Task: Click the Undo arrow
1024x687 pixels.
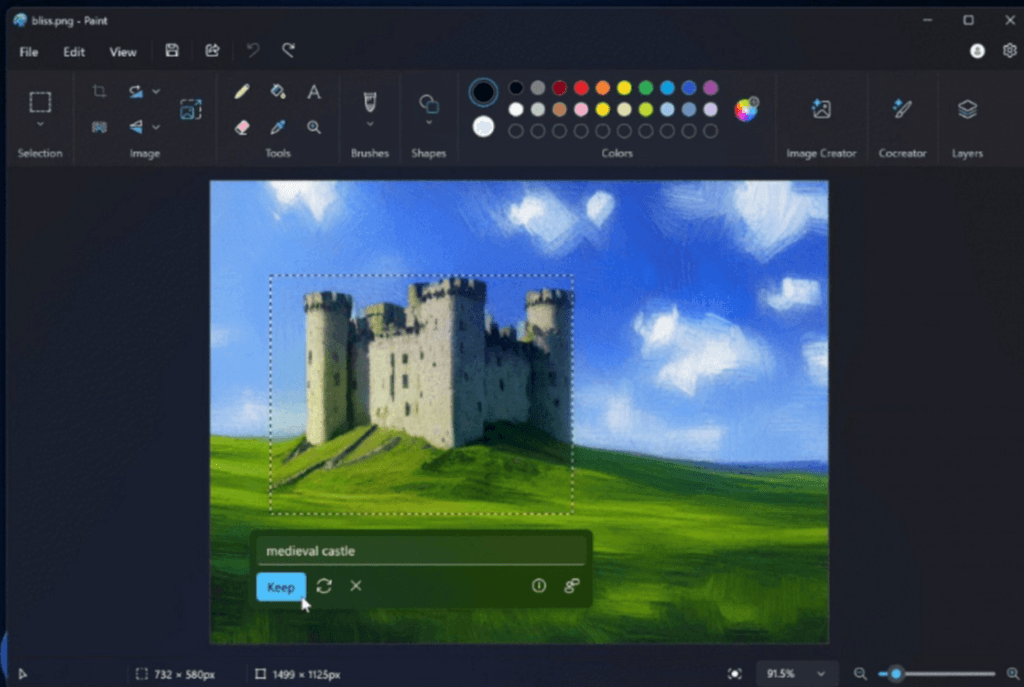Action: click(x=253, y=50)
